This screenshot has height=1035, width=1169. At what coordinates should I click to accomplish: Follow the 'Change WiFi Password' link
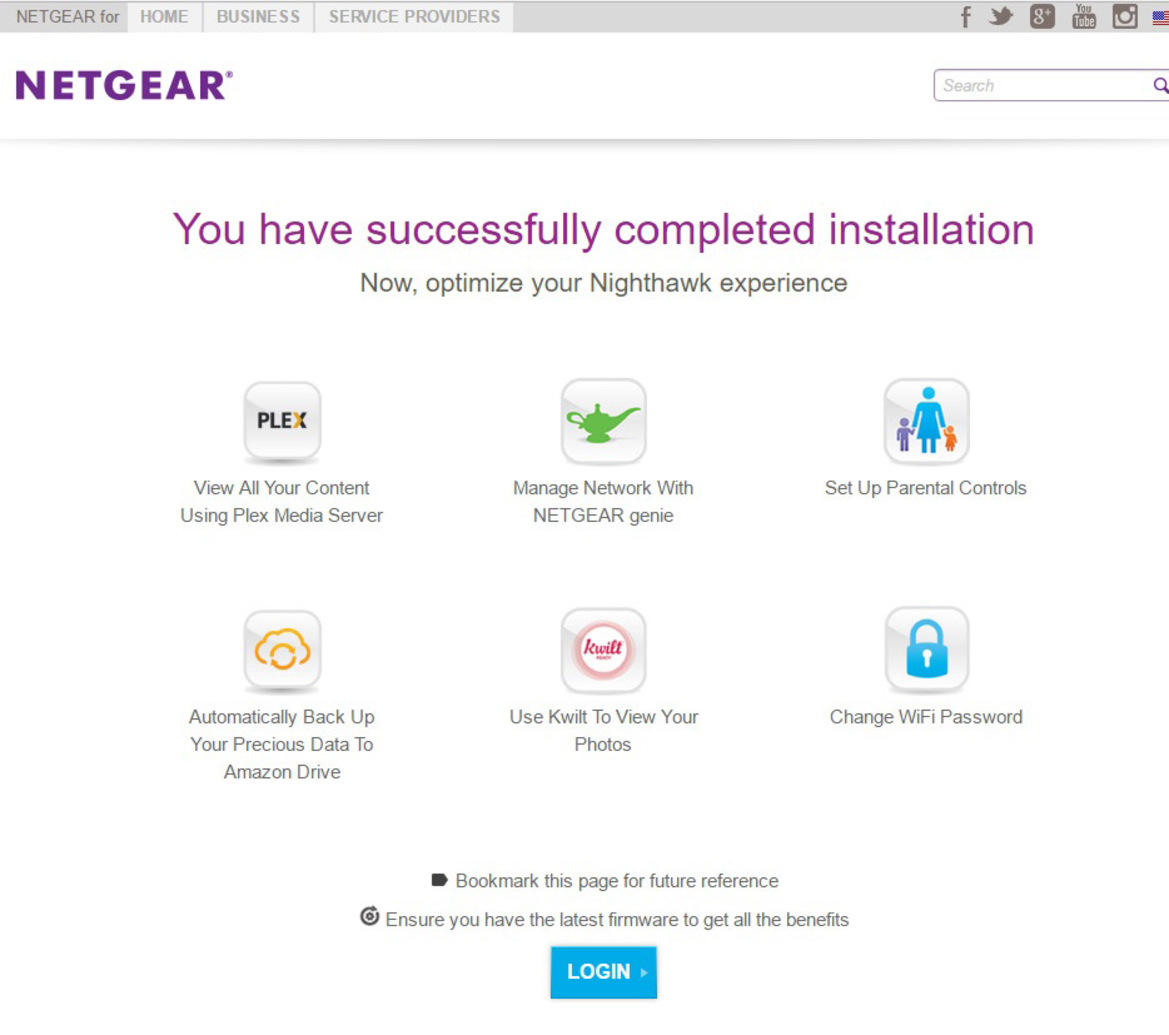coord(926,717)
